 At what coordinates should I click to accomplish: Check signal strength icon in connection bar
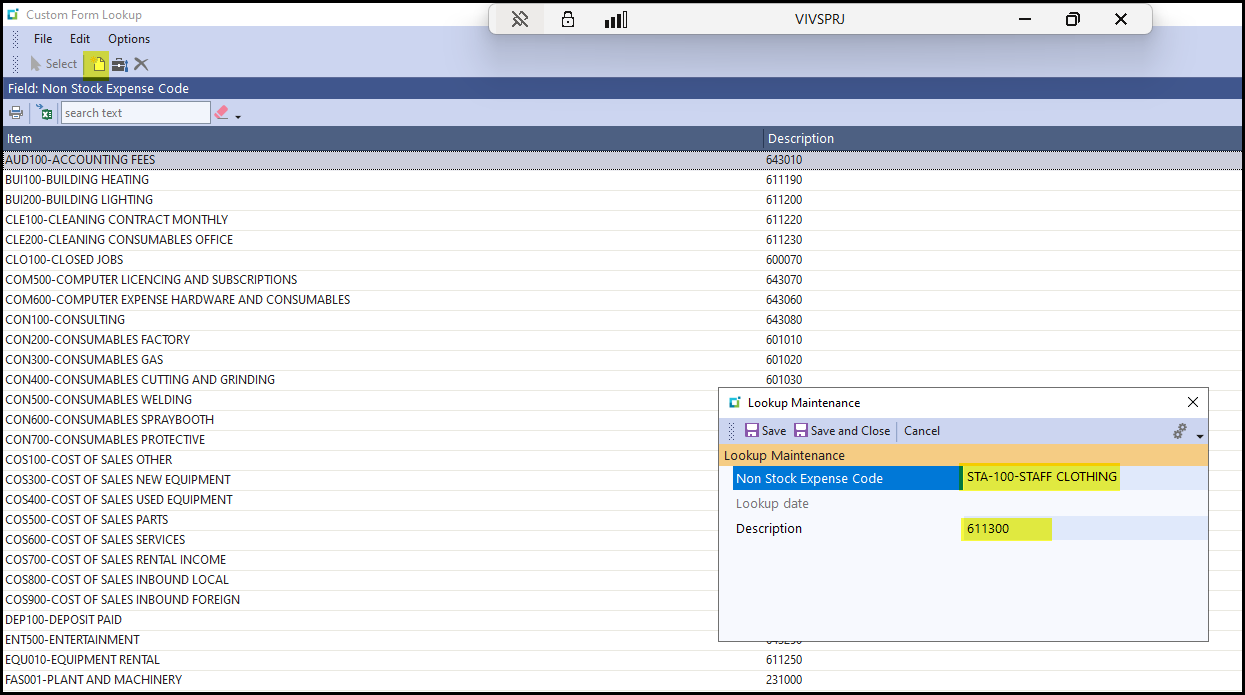[x=615, y=20]
